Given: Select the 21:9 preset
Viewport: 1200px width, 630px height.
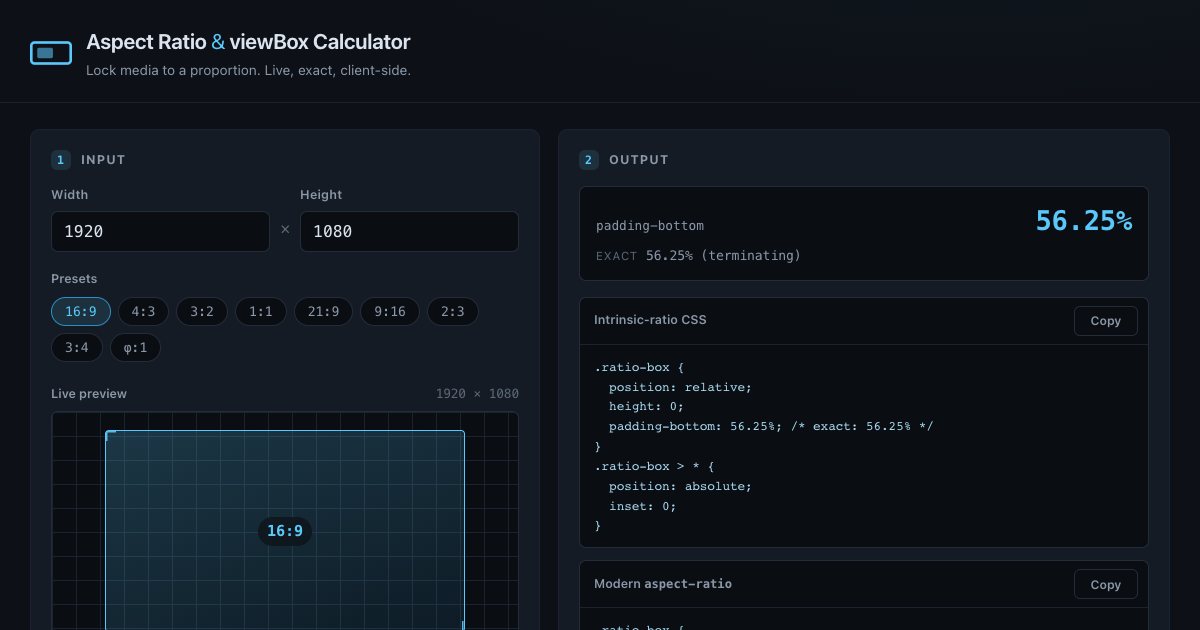Looking at the screenshot, I should (x=323, y=312).
